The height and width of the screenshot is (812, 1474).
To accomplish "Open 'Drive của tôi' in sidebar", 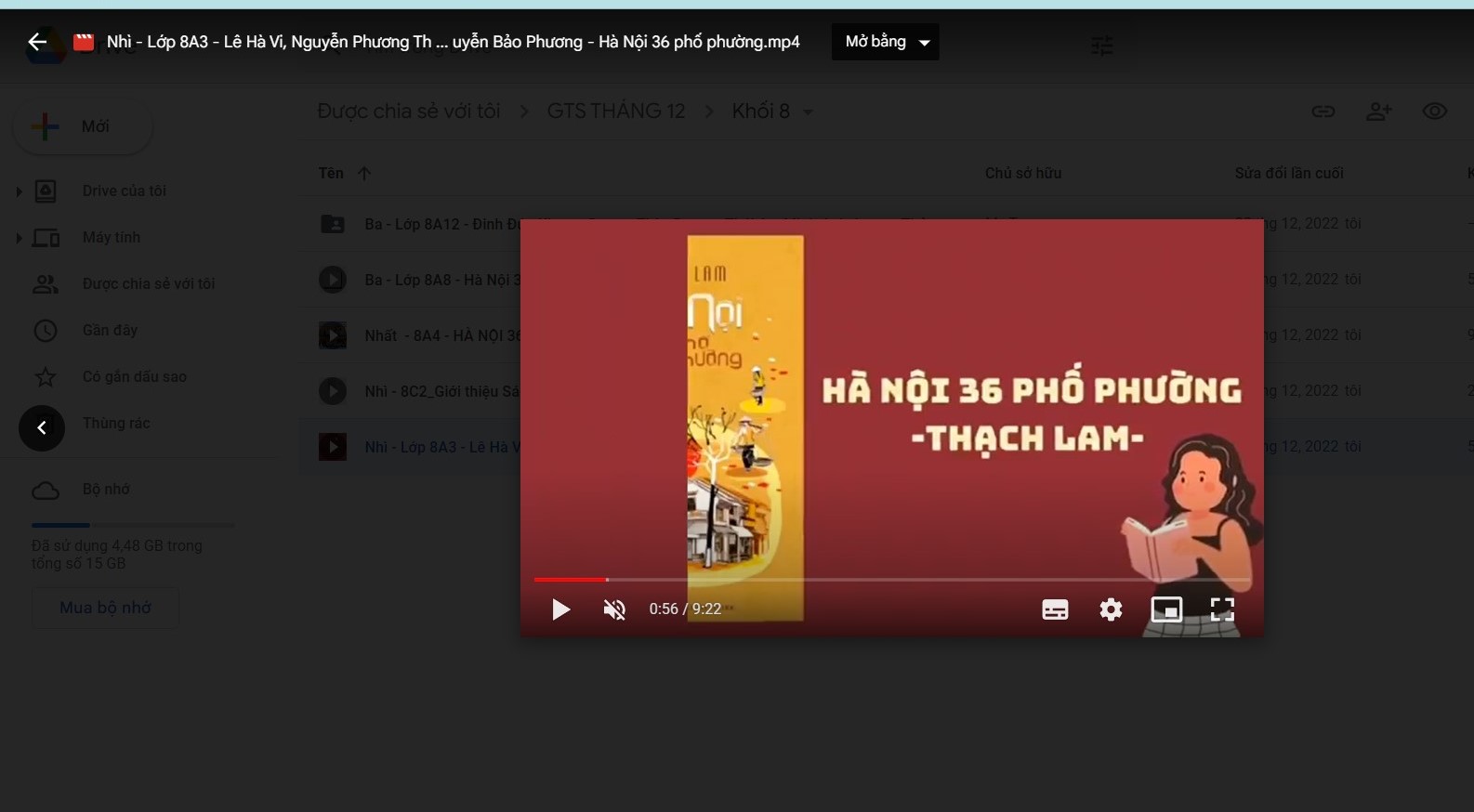I will (x=124, y=190).
